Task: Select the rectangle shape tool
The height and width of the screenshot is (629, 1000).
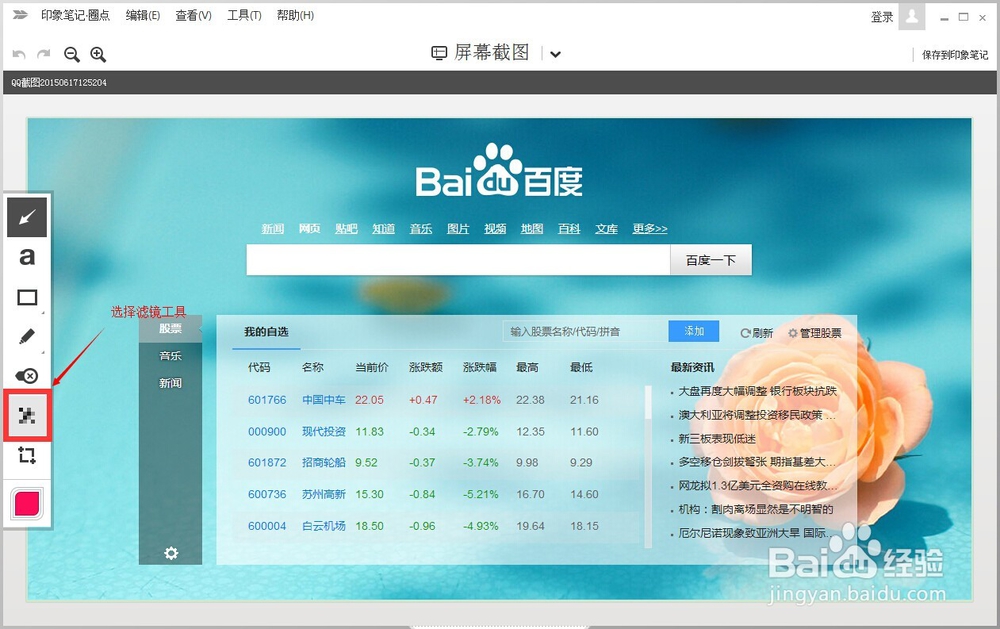Action: (x=27, y=297)
